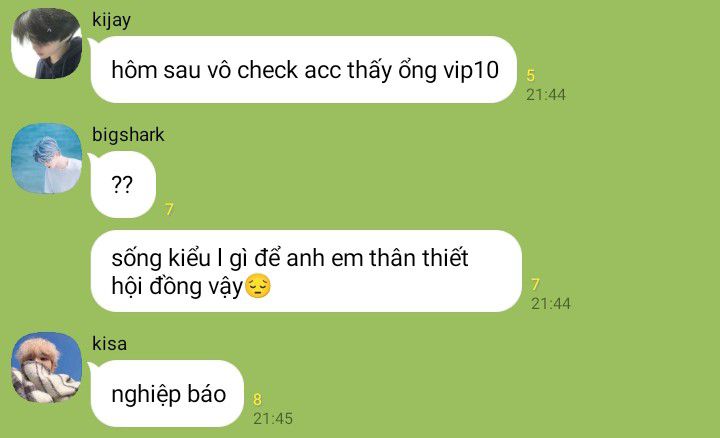Click read count 7 beside the sống kiểu message
The width and height of the screenshot is (720, 438).
[x=535, y=284]
